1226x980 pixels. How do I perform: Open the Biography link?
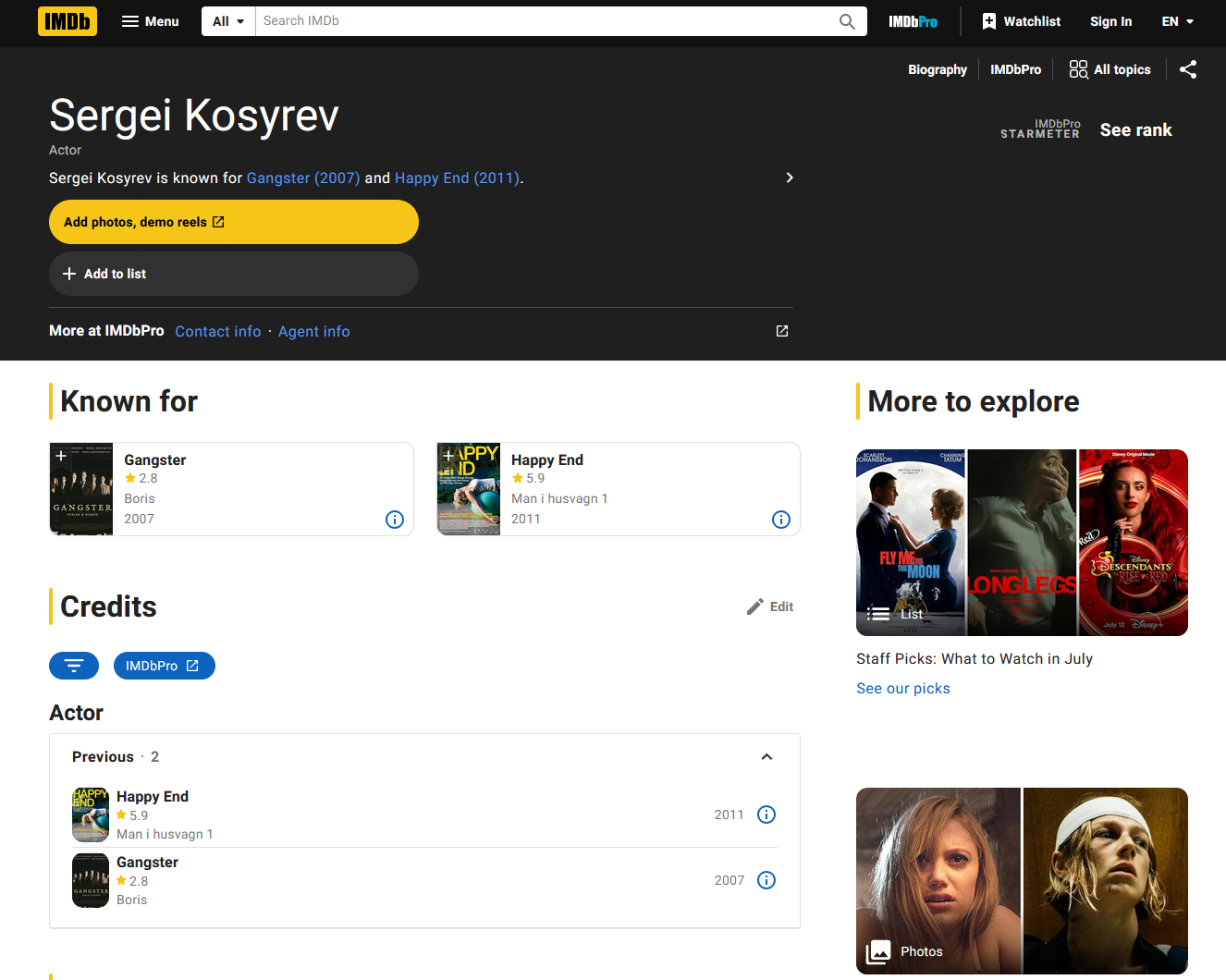tap(938, 69)
